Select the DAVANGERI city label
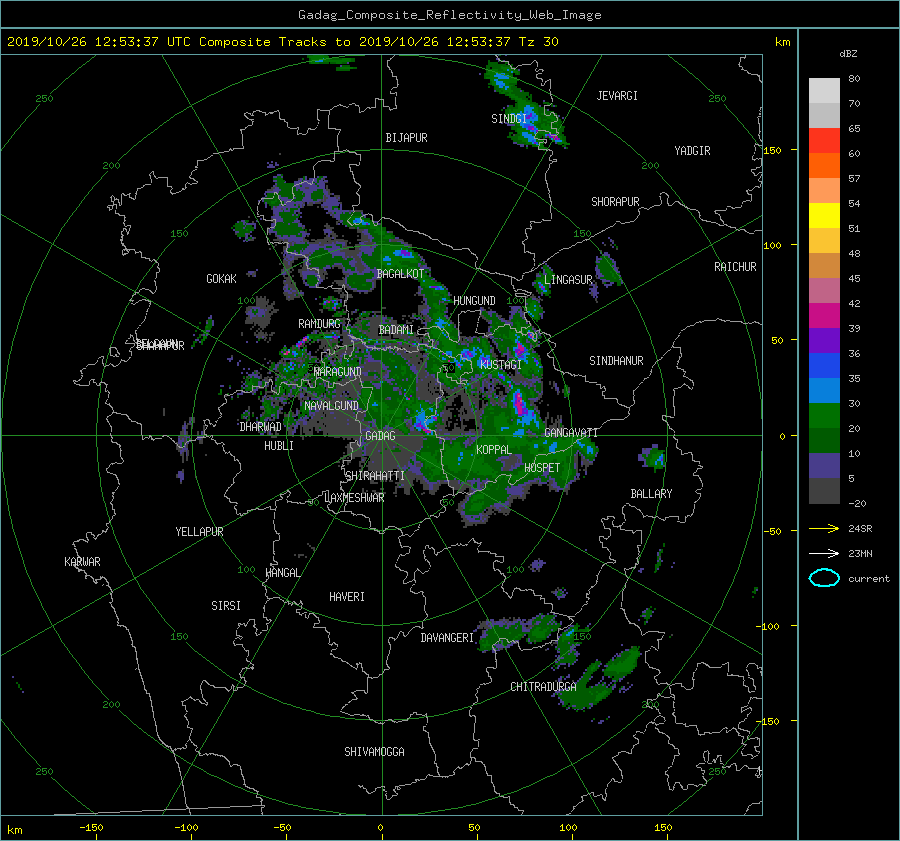900x841 pixels. [x=447, y=637]
